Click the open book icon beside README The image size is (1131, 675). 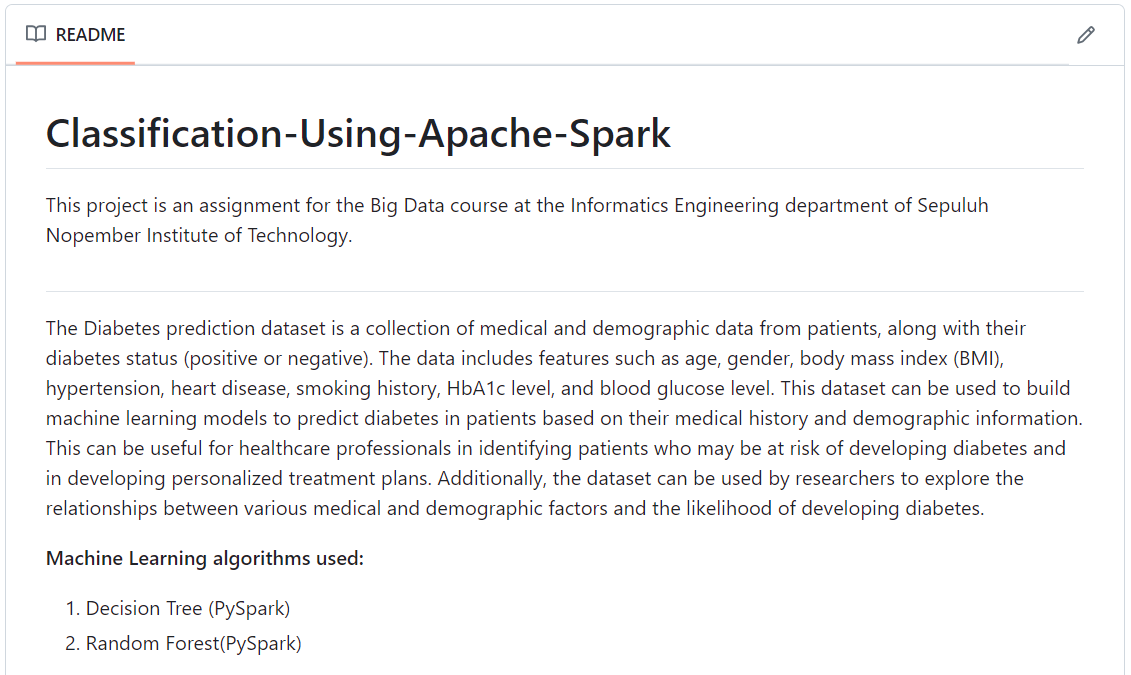36,34
